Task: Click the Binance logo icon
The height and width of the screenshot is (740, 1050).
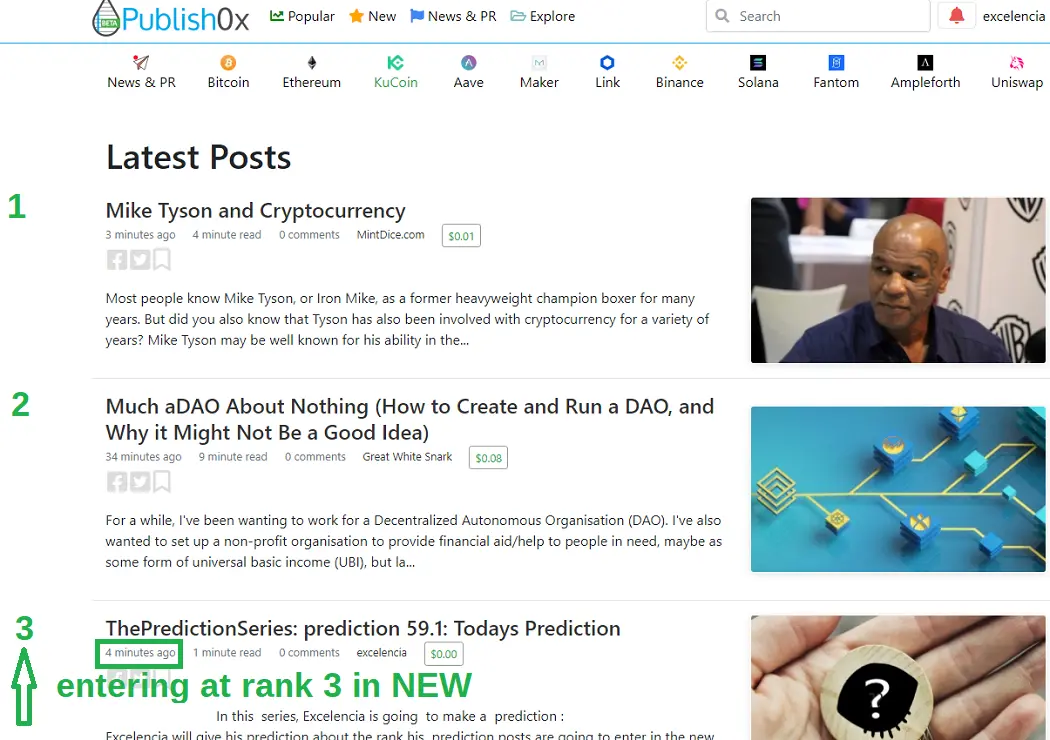Action: tap(680, 62)
